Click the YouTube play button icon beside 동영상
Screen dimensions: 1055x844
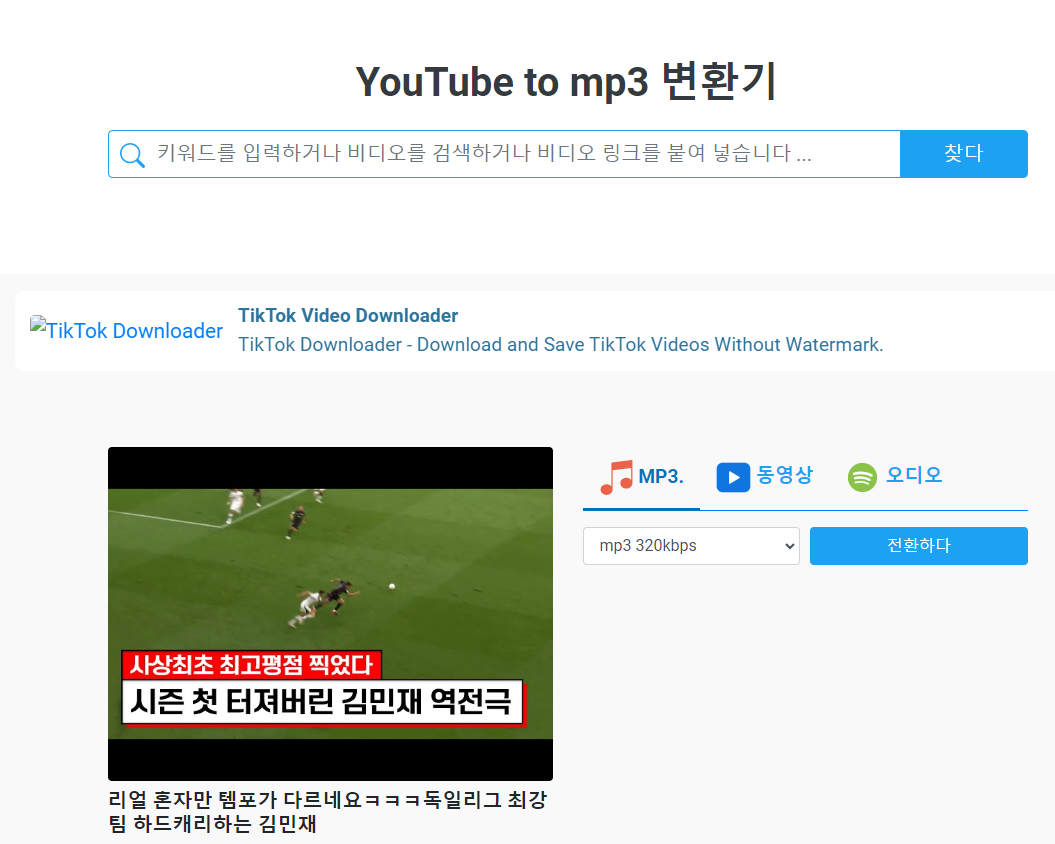pyautogui.click(x=733, y=477)
